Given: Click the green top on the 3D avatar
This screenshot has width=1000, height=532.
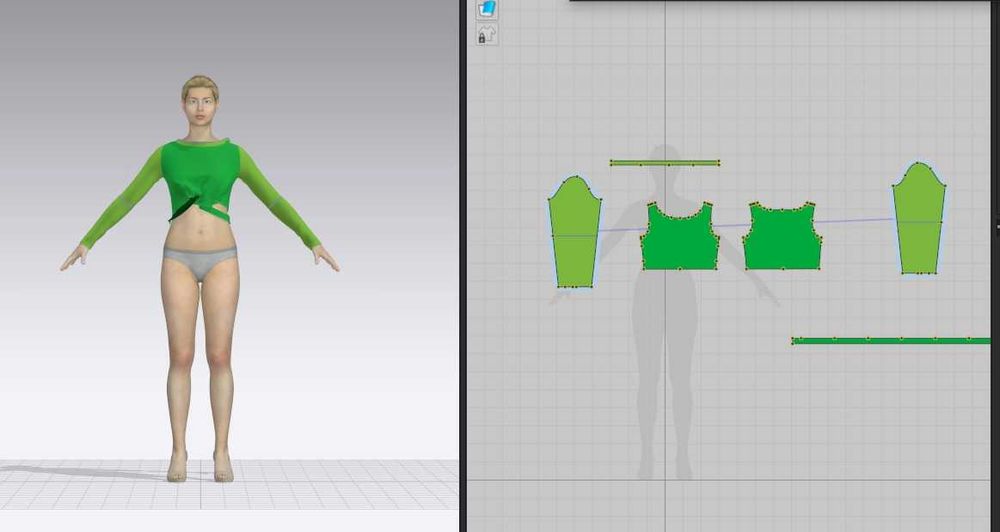Looking at the screenshot, I should 200,177.
